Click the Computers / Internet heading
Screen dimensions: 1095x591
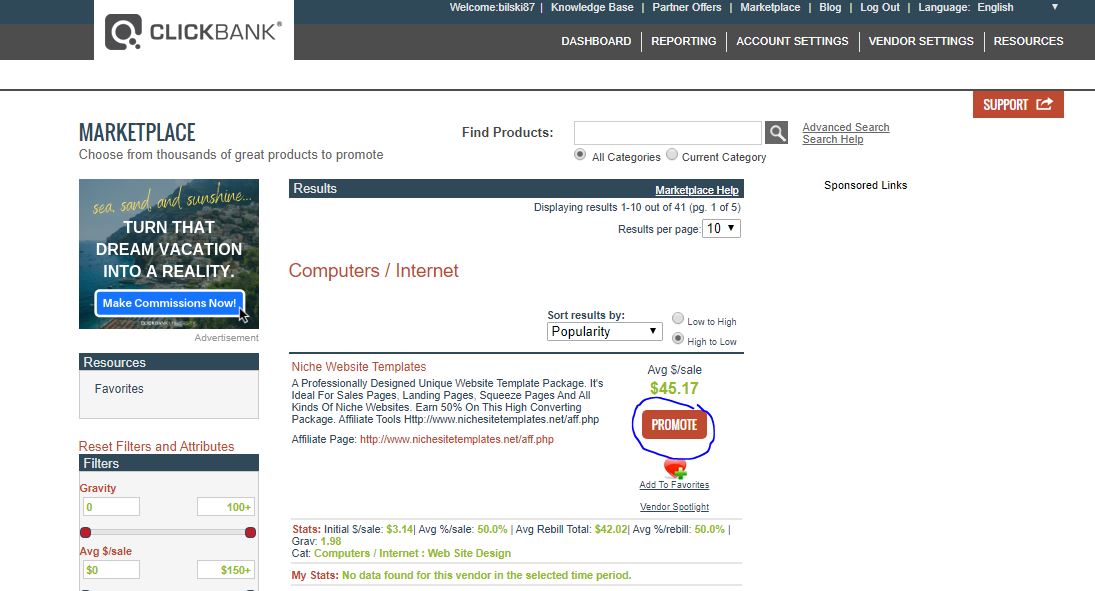(x=374, y=270)
